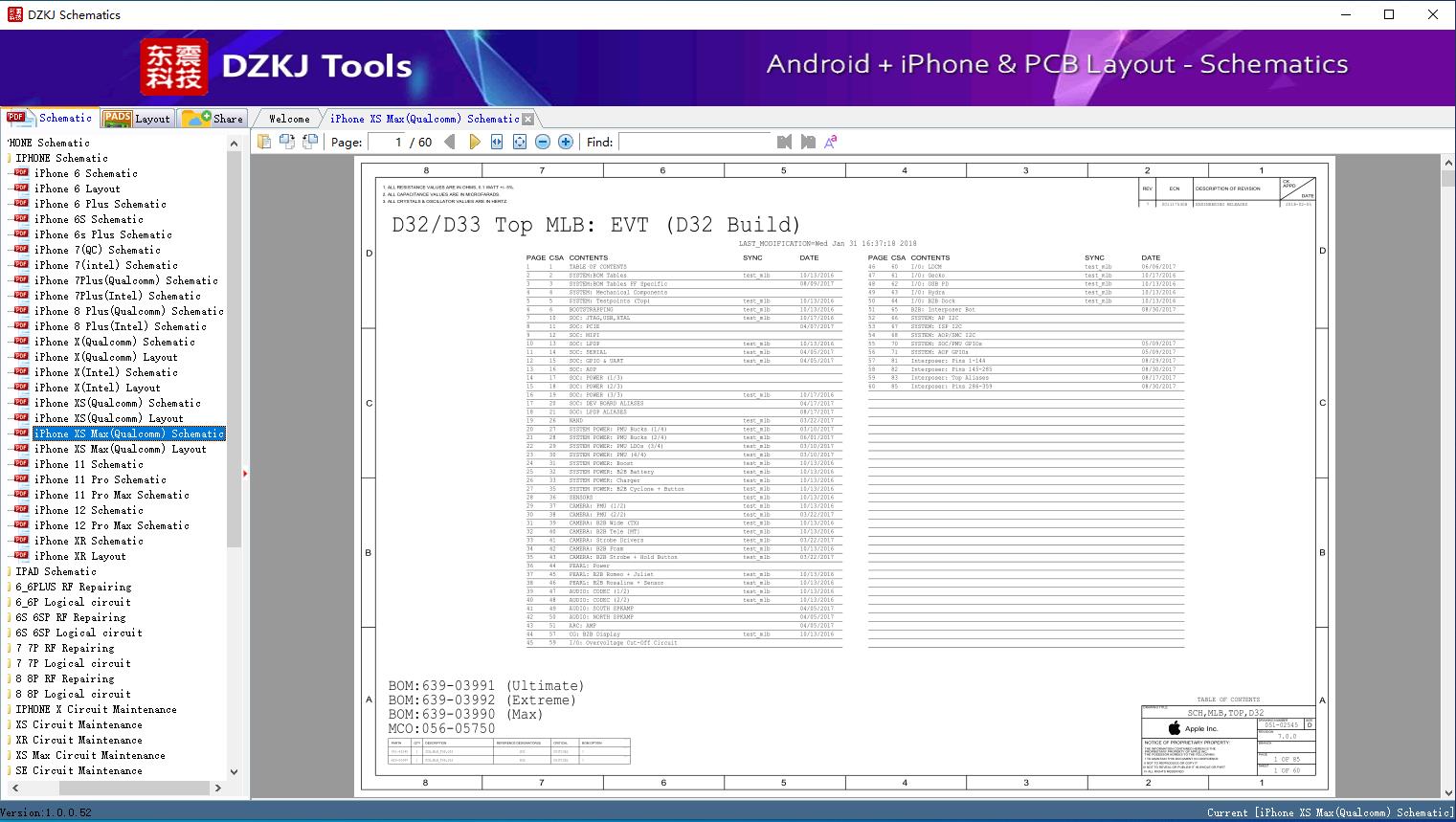Click the PDF icon beside iPhone 6S Schematic
1456x822 pixels.
[21, 219]
